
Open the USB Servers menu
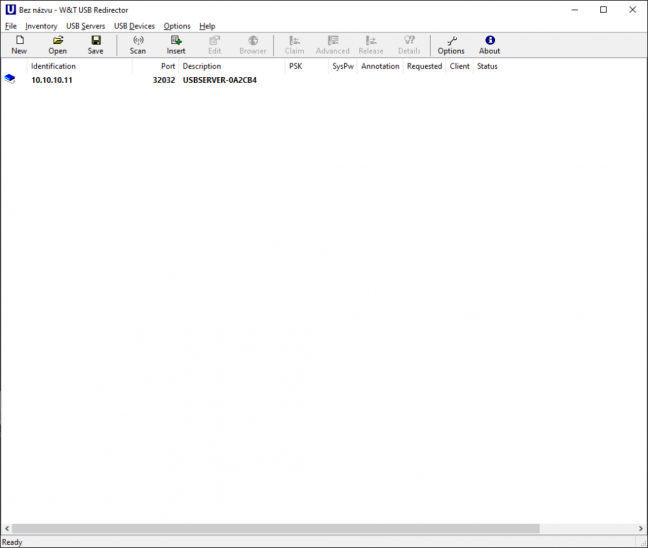pyautogui.click(x=86, y=26)
